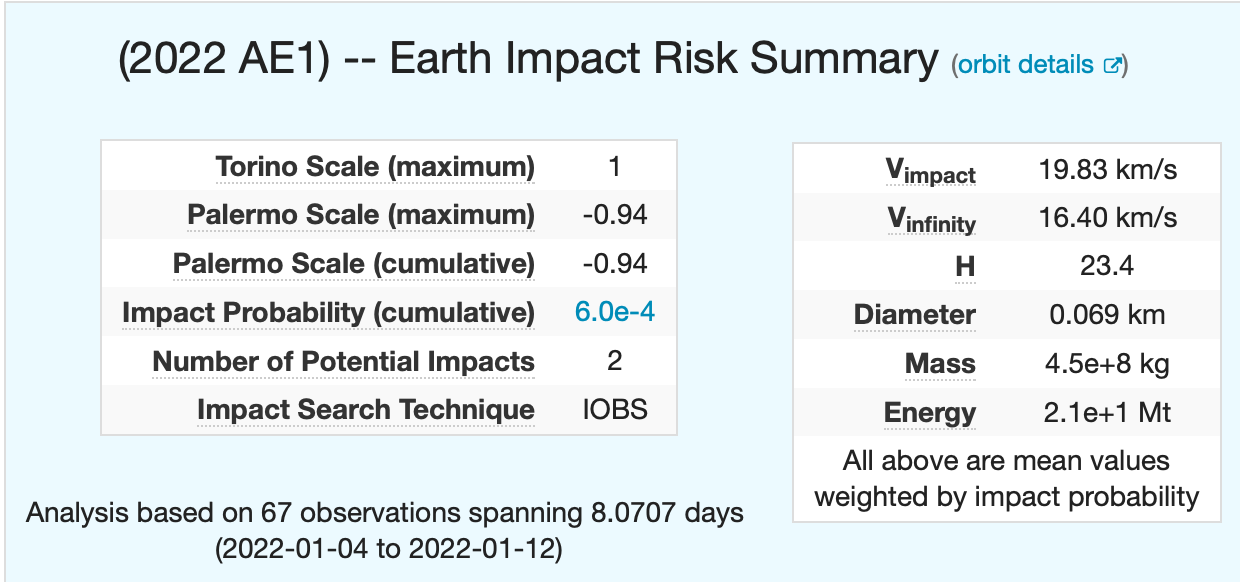Image resolution: width=1240 pixels, height=582 pixels.
Task: Click the Vinfinity label
Action: pos(931,220)
